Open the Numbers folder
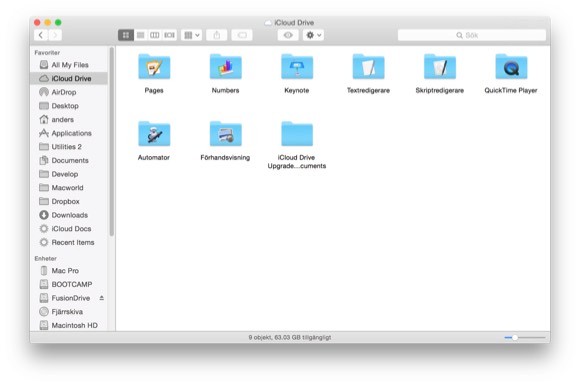 coord(225,67)
